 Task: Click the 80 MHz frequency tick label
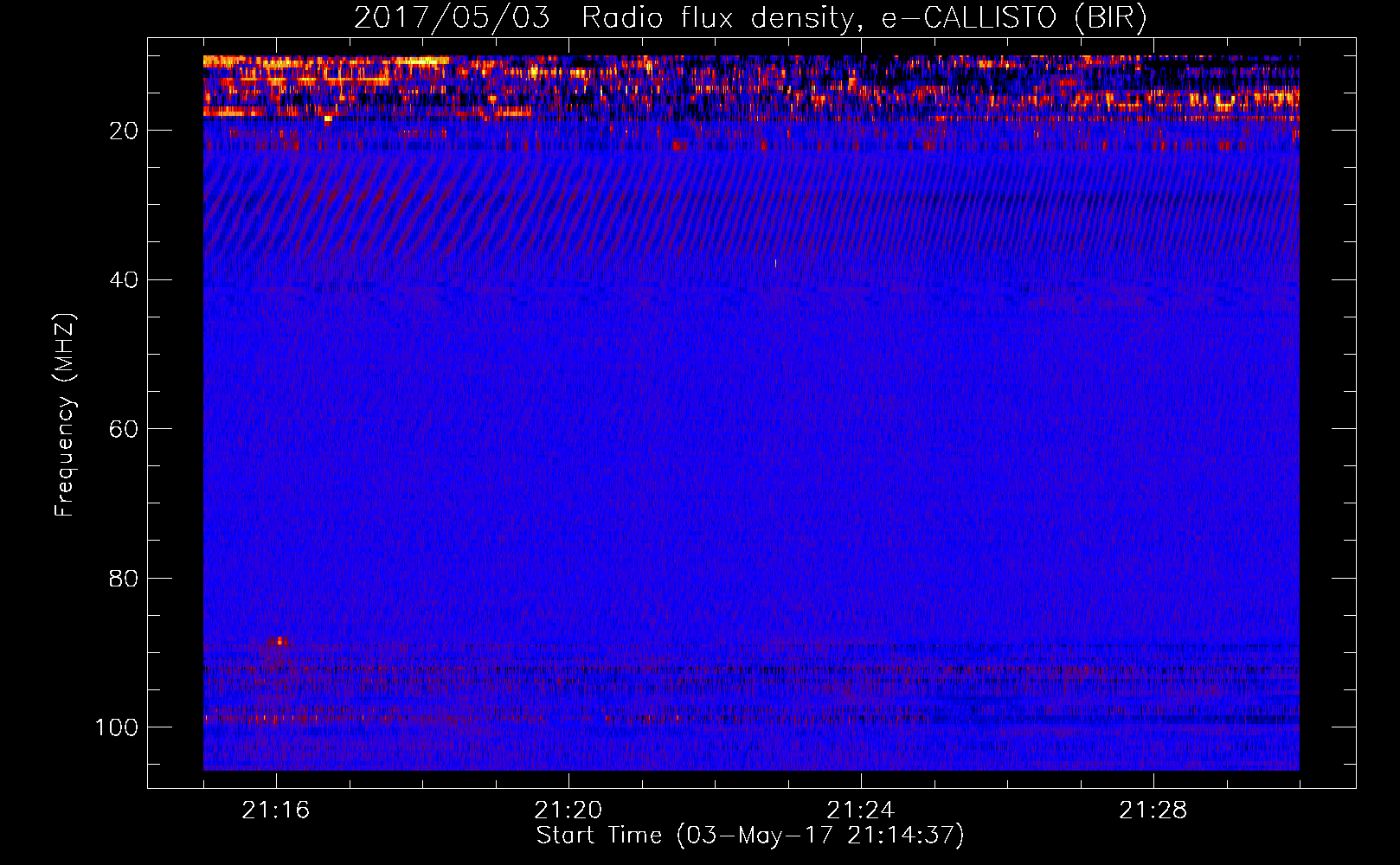[125, 578]
